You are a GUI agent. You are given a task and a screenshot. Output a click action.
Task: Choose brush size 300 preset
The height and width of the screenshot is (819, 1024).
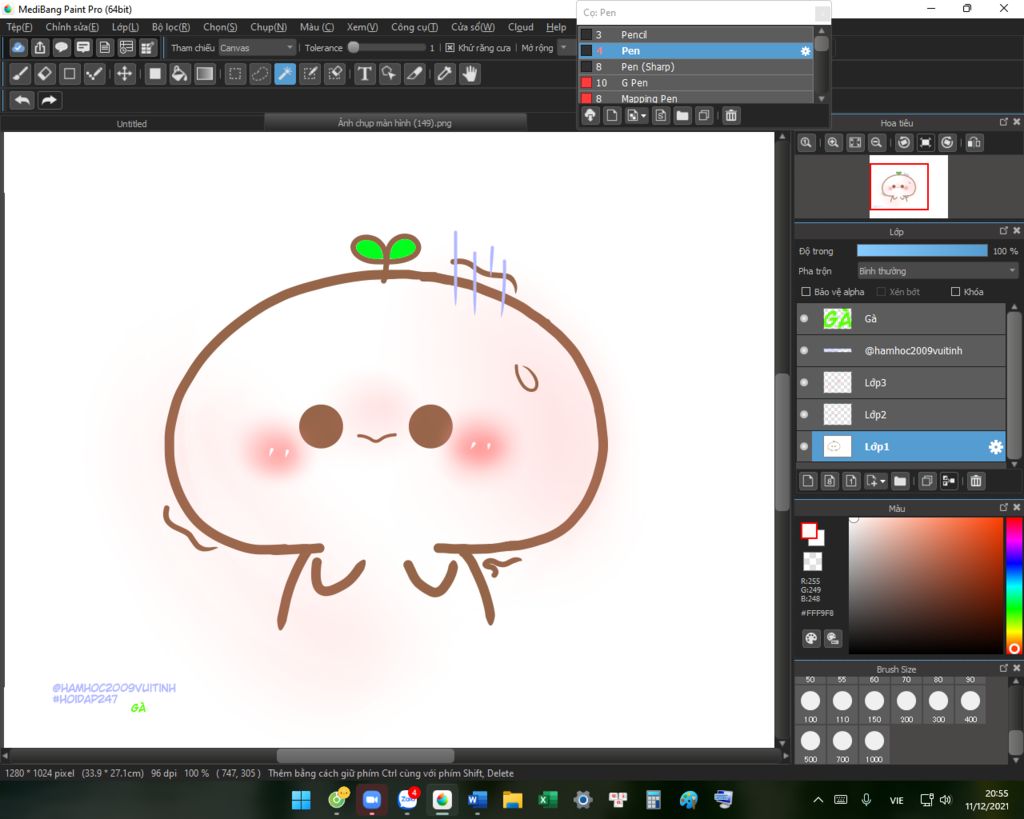point(938,705)
